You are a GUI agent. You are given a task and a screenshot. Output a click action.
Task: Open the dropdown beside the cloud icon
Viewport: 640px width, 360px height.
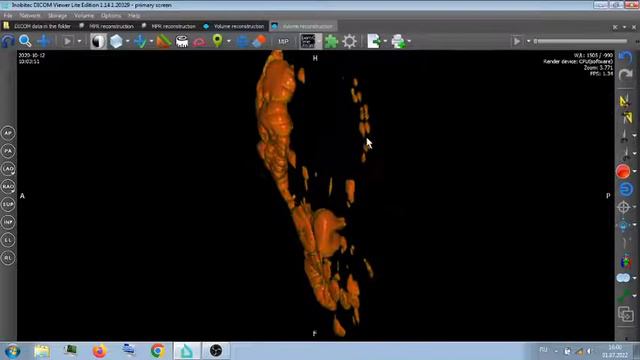pos(635,278)
